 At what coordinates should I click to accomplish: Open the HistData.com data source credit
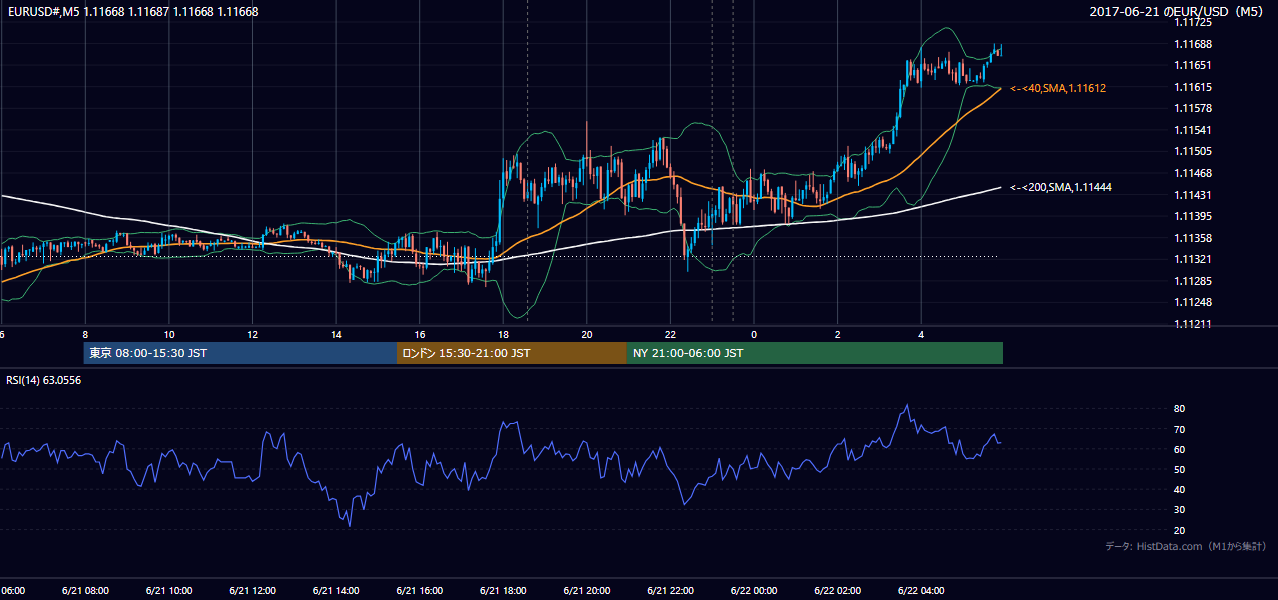pos(1186,546)
